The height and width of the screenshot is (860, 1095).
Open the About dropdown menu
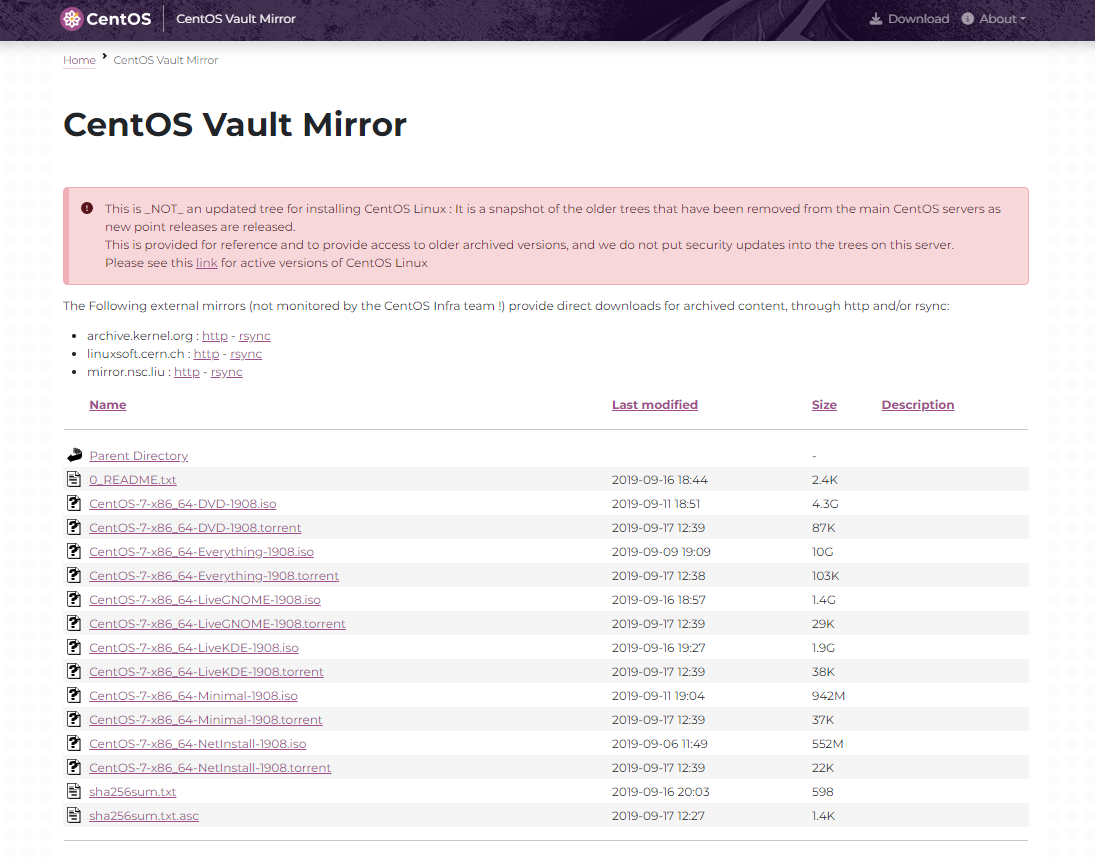pos(993,19)
